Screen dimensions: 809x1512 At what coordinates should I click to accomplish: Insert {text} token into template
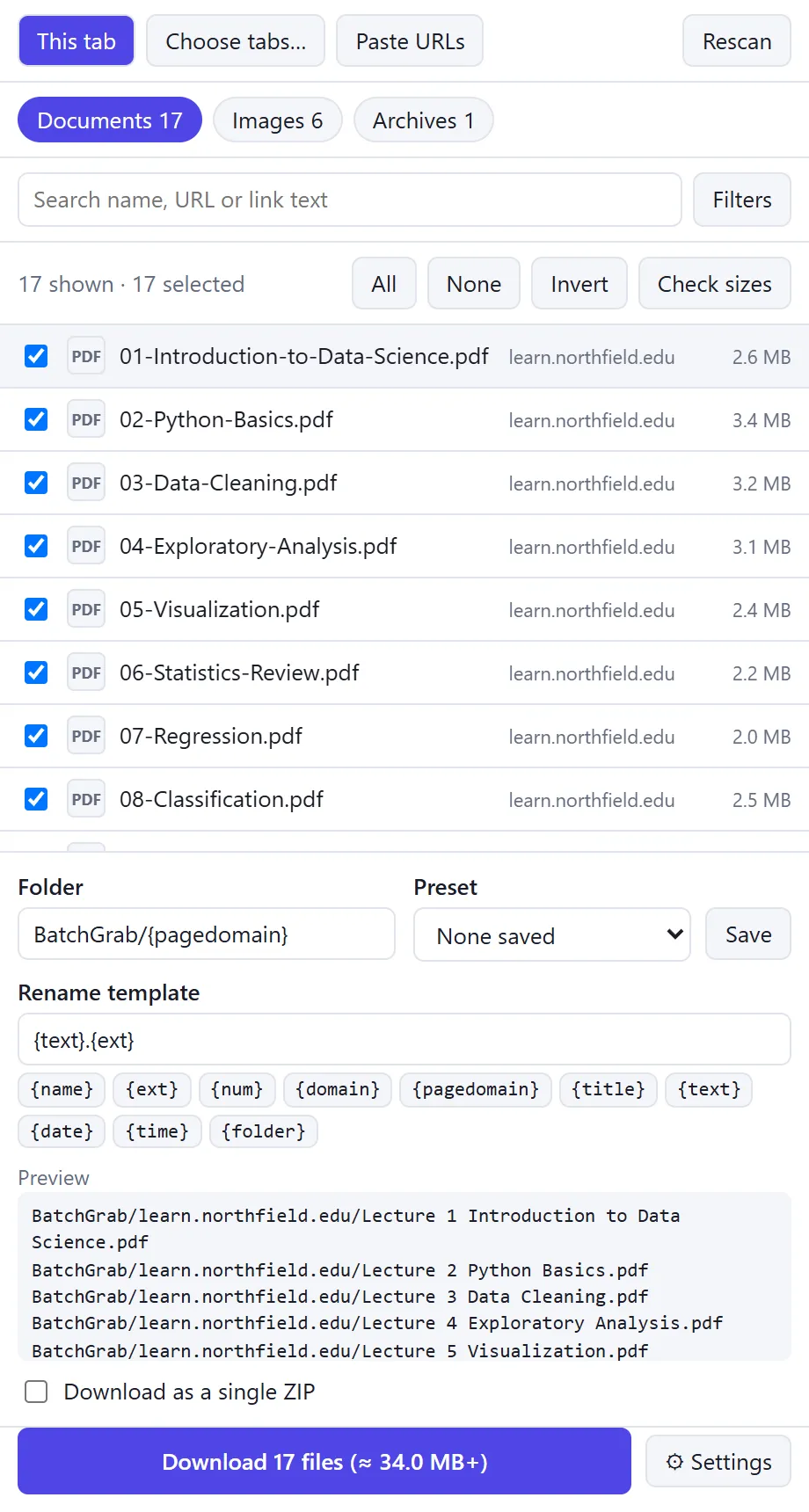coord(709,1089)
